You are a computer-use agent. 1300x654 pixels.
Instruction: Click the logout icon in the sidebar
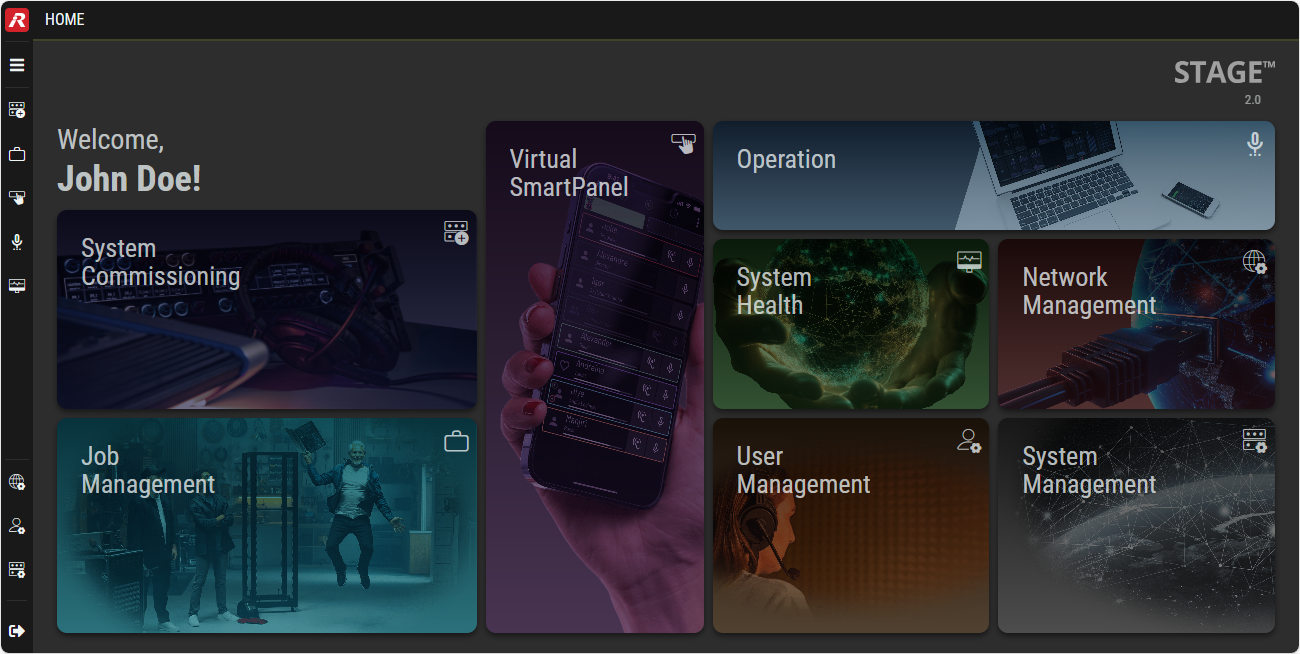[x=17, y=631]
